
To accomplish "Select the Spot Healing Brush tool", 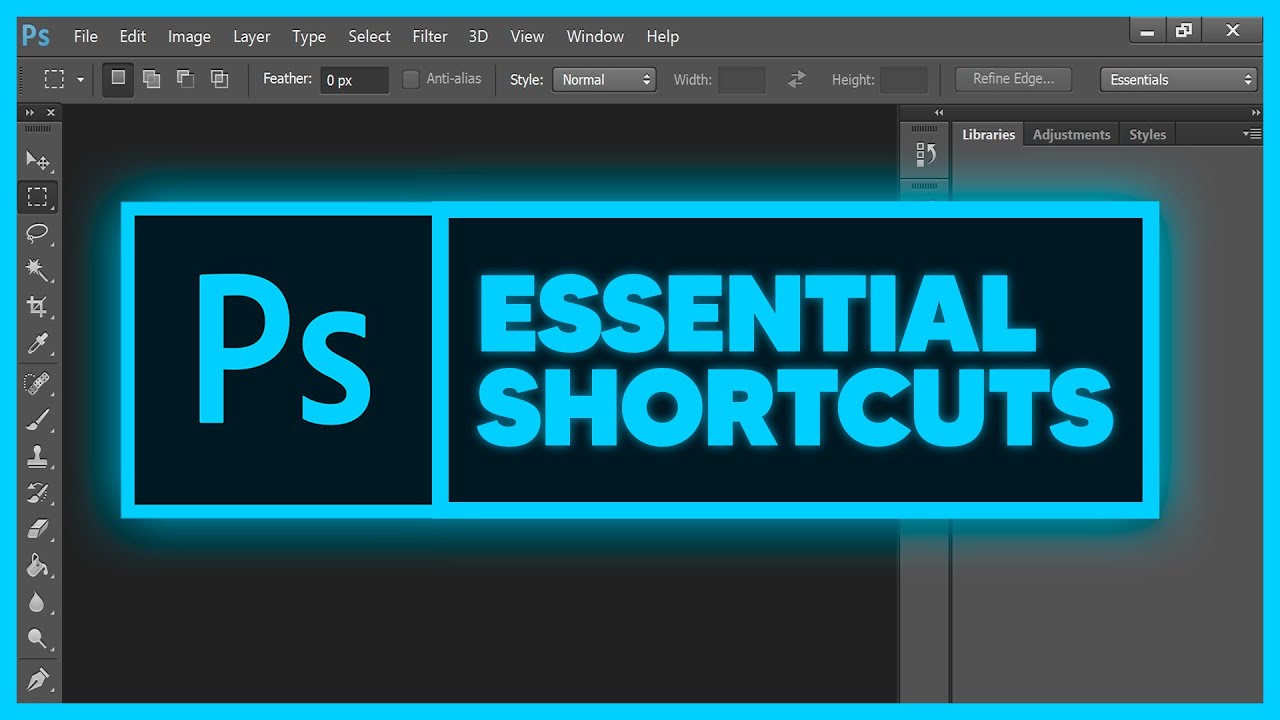I will (x=37, y=383).
